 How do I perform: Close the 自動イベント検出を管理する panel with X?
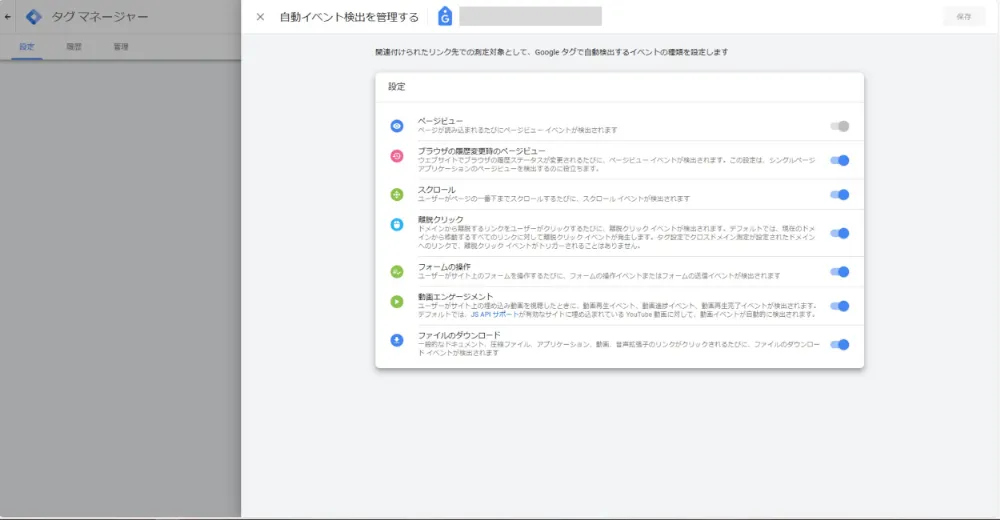click(x=260, y=17)
